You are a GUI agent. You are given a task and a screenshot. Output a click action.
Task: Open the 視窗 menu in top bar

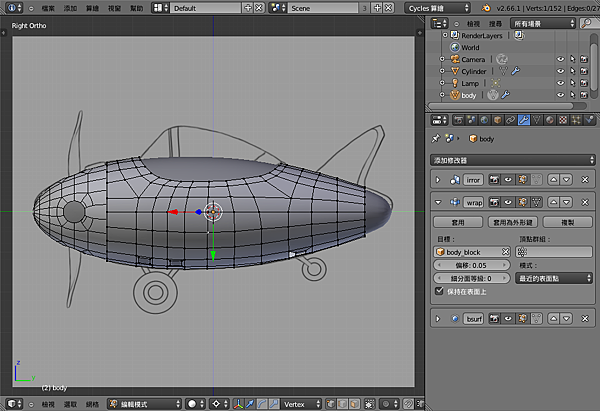tap(114, 8)
